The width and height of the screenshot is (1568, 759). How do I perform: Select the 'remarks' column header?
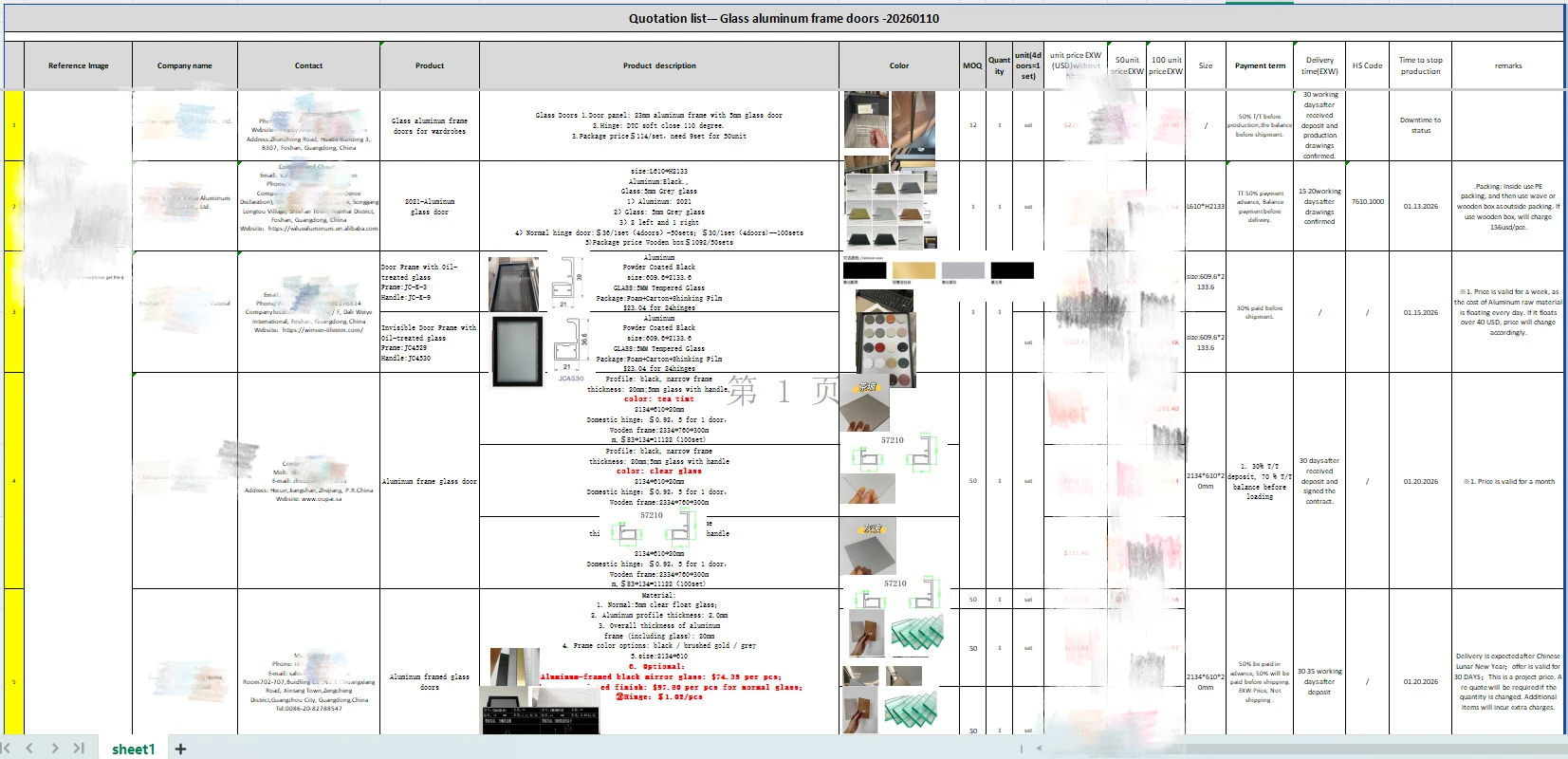(1508, 65)
